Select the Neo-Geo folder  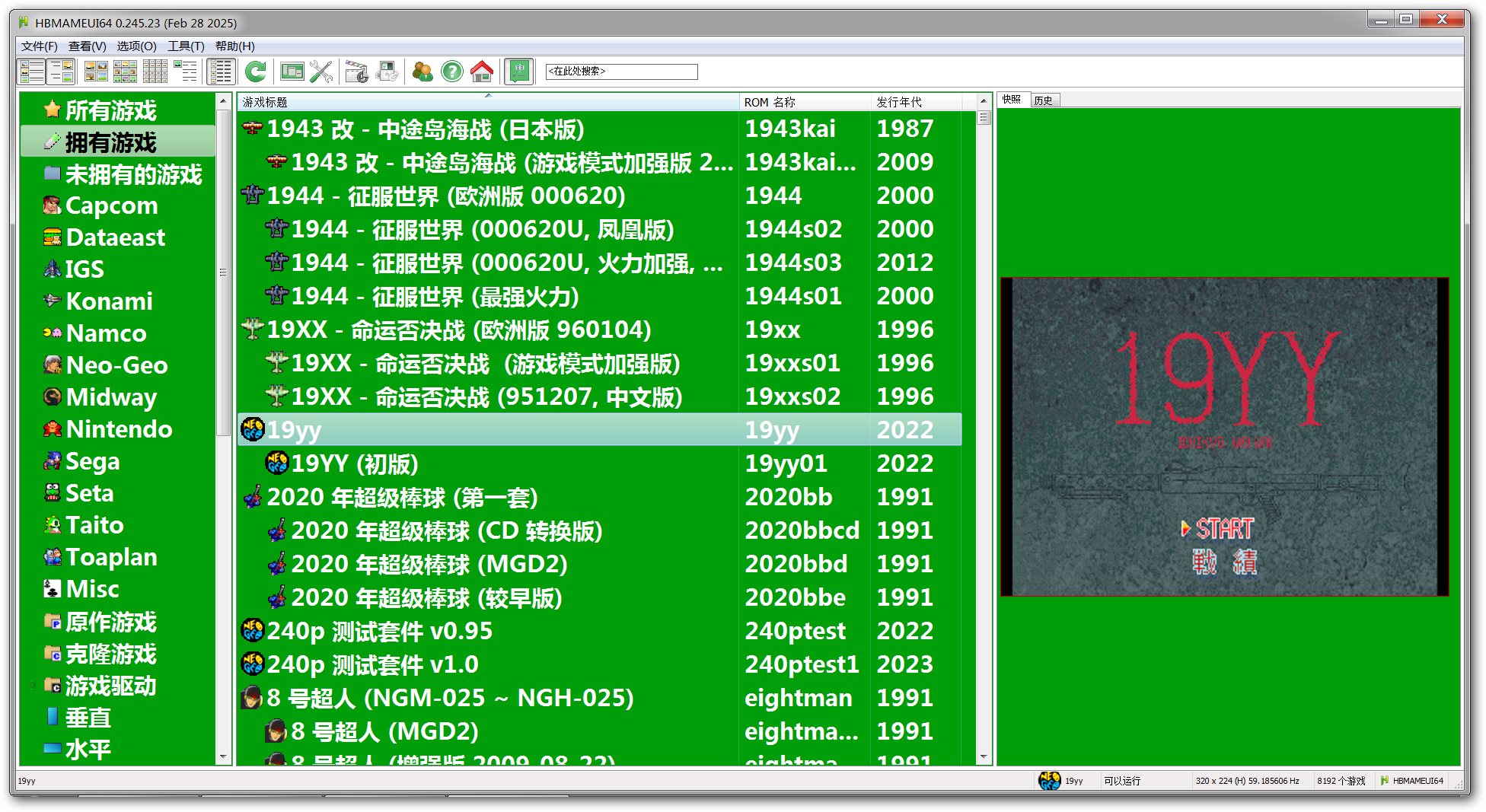tap(116, 365)
